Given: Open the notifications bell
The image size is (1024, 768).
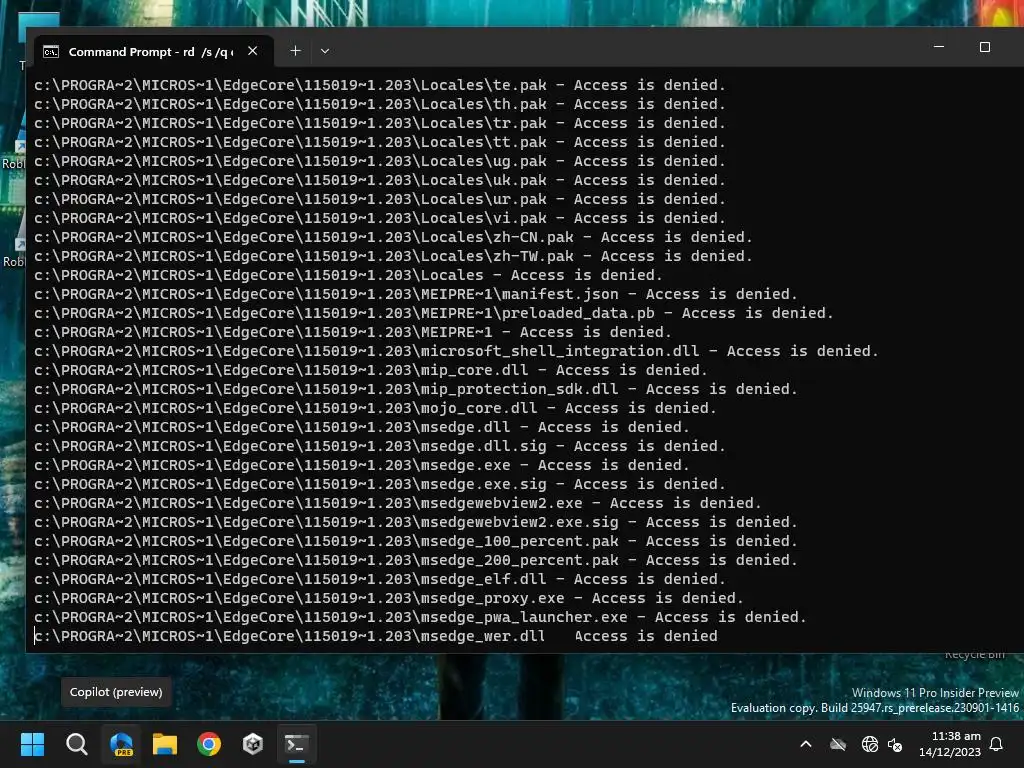Looking at the screenshot, I should click(x=996, y=744).
